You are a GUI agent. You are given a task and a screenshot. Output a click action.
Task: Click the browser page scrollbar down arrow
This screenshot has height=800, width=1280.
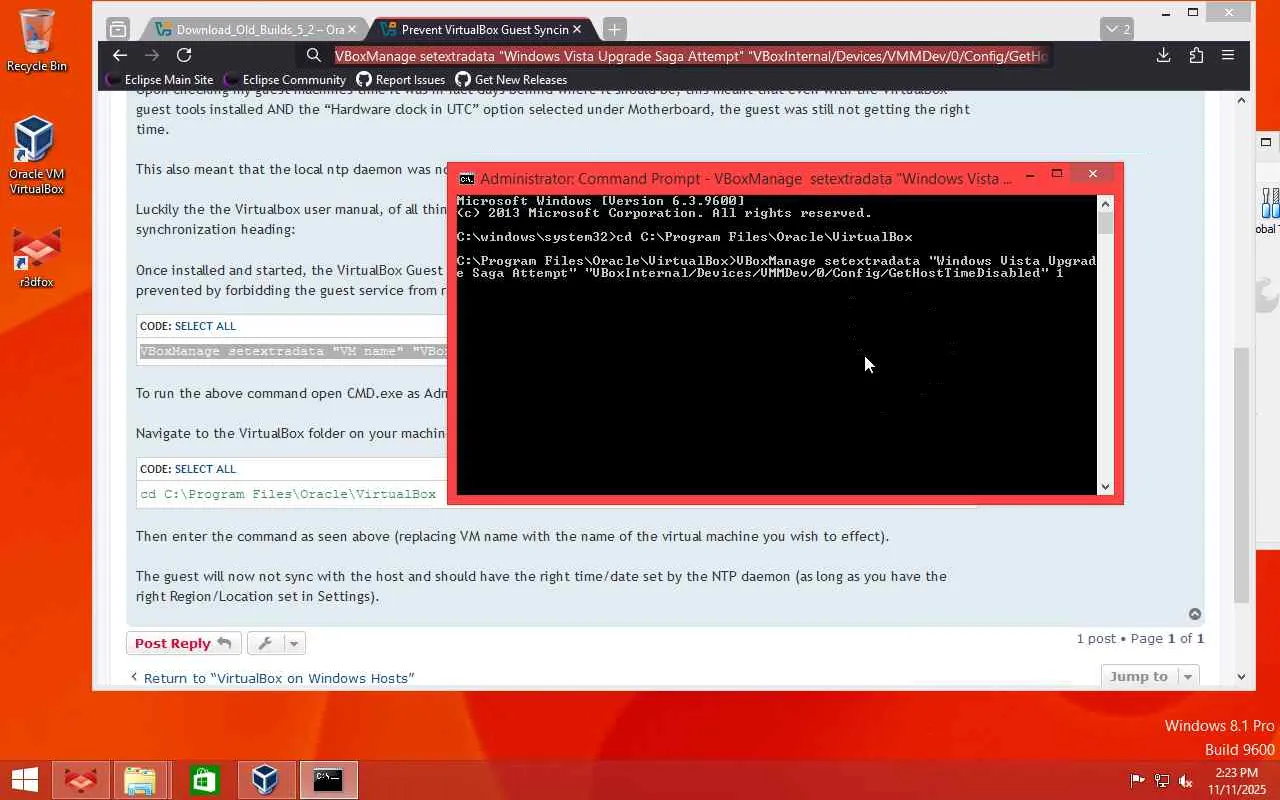(x=1242, y=677)
